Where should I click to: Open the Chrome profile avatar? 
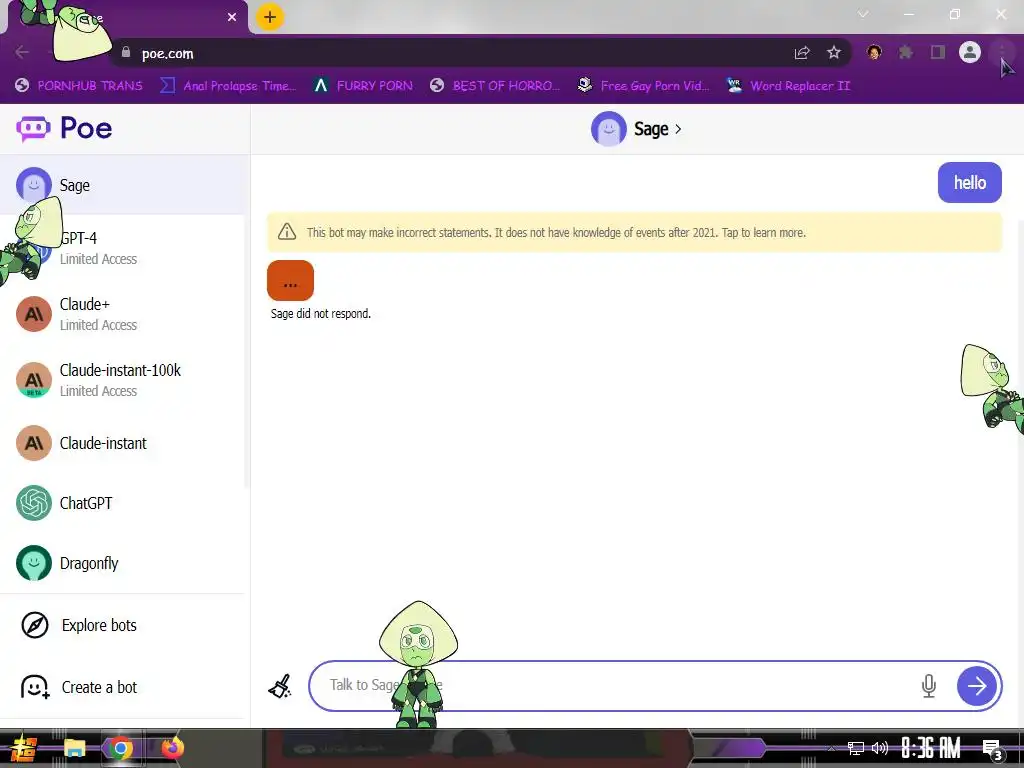970,52
